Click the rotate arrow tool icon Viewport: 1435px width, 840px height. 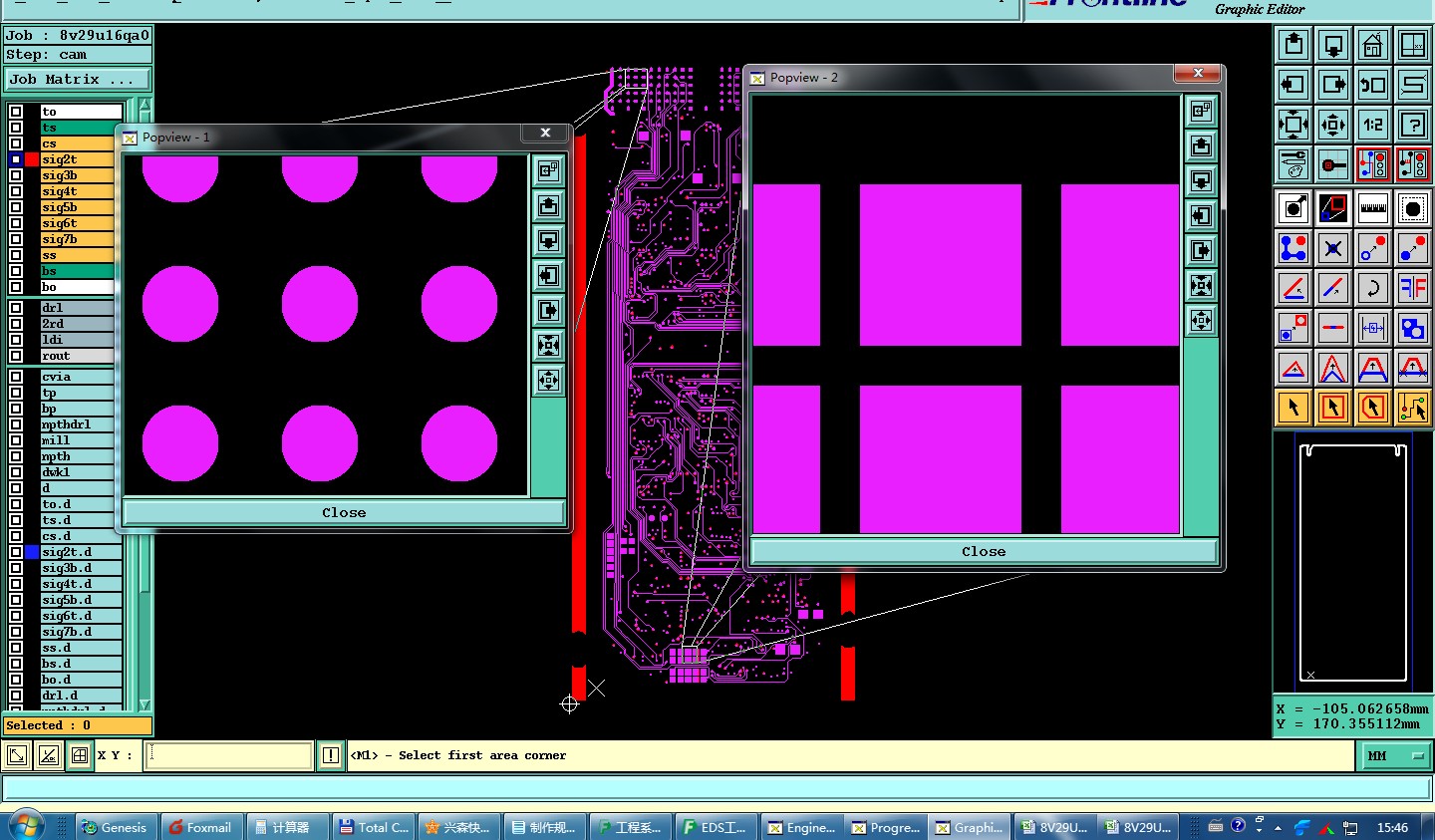(x=1373, y=288)
